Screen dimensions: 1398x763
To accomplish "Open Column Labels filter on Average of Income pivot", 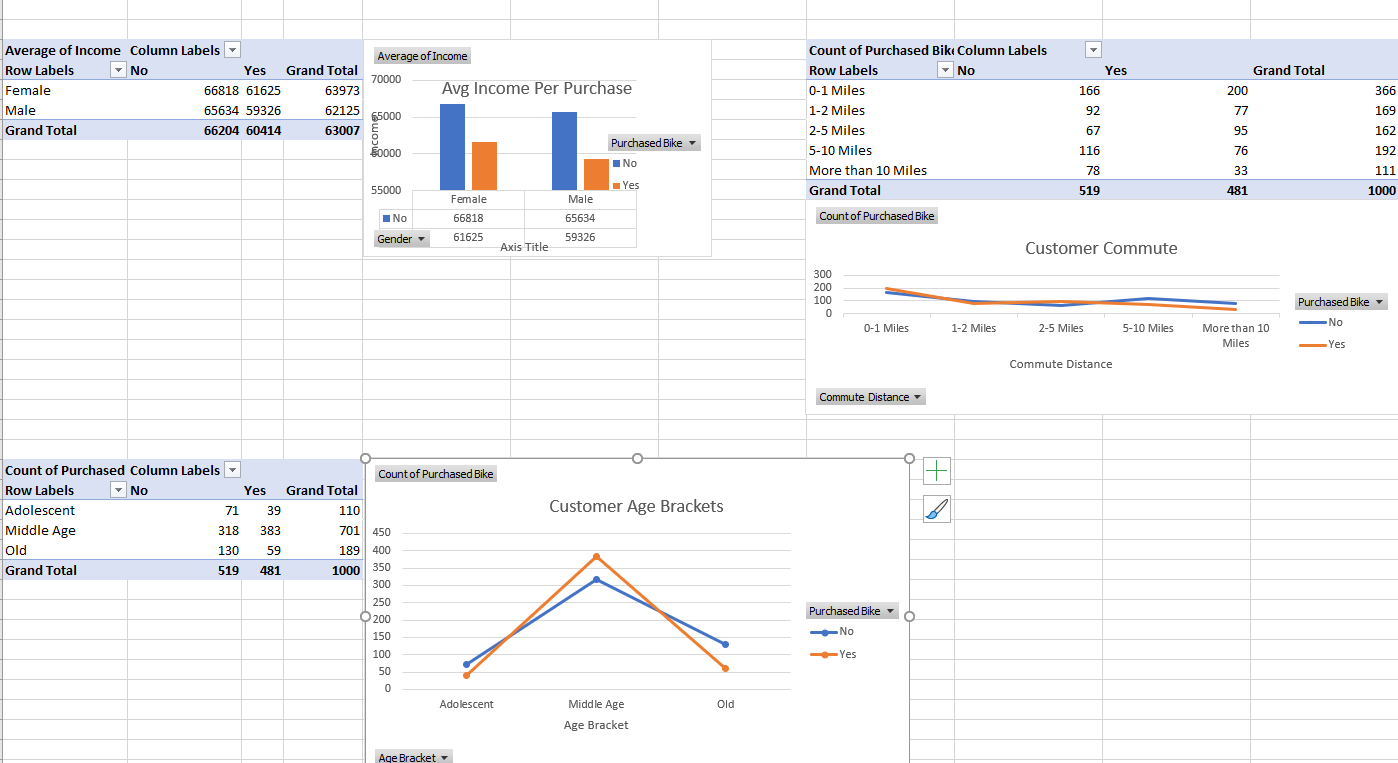I will (232, 50).
